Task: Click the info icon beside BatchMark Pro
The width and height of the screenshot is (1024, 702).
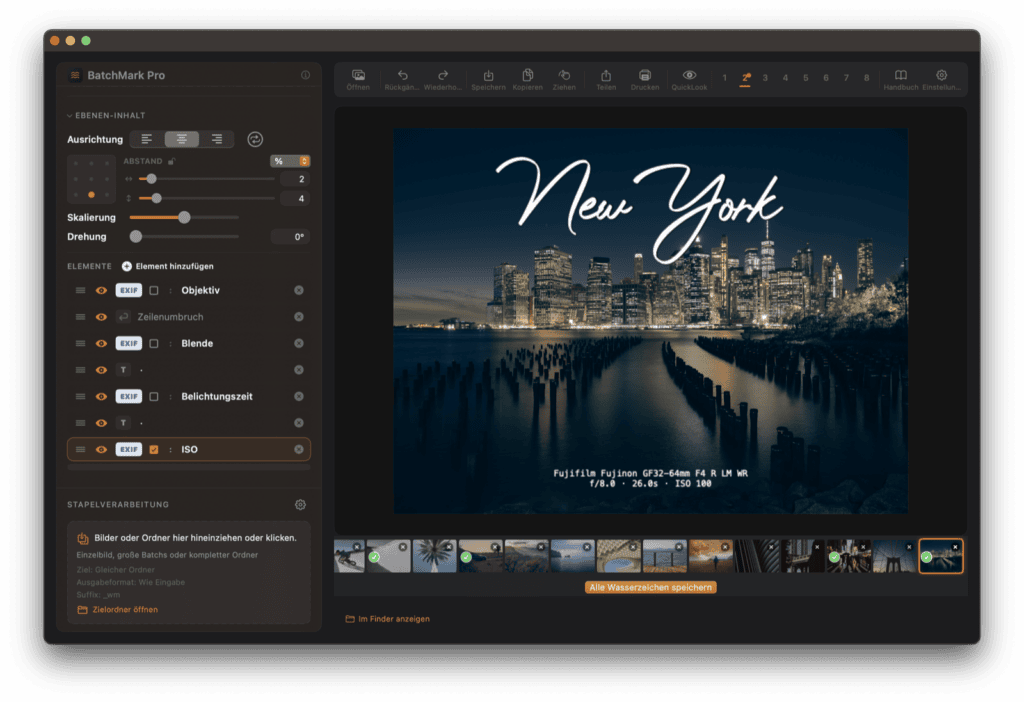Action: 305,75
